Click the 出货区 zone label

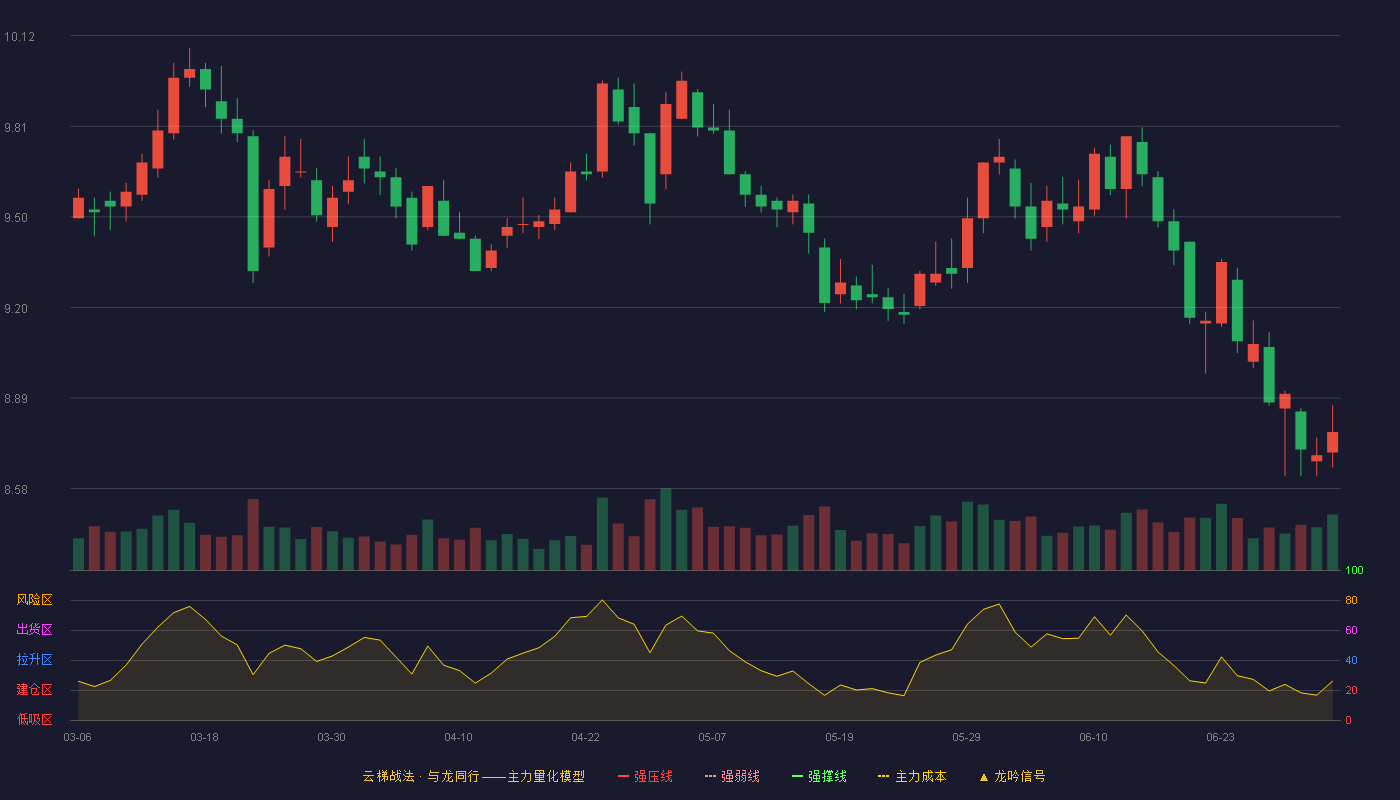click(x=34, y=630)
